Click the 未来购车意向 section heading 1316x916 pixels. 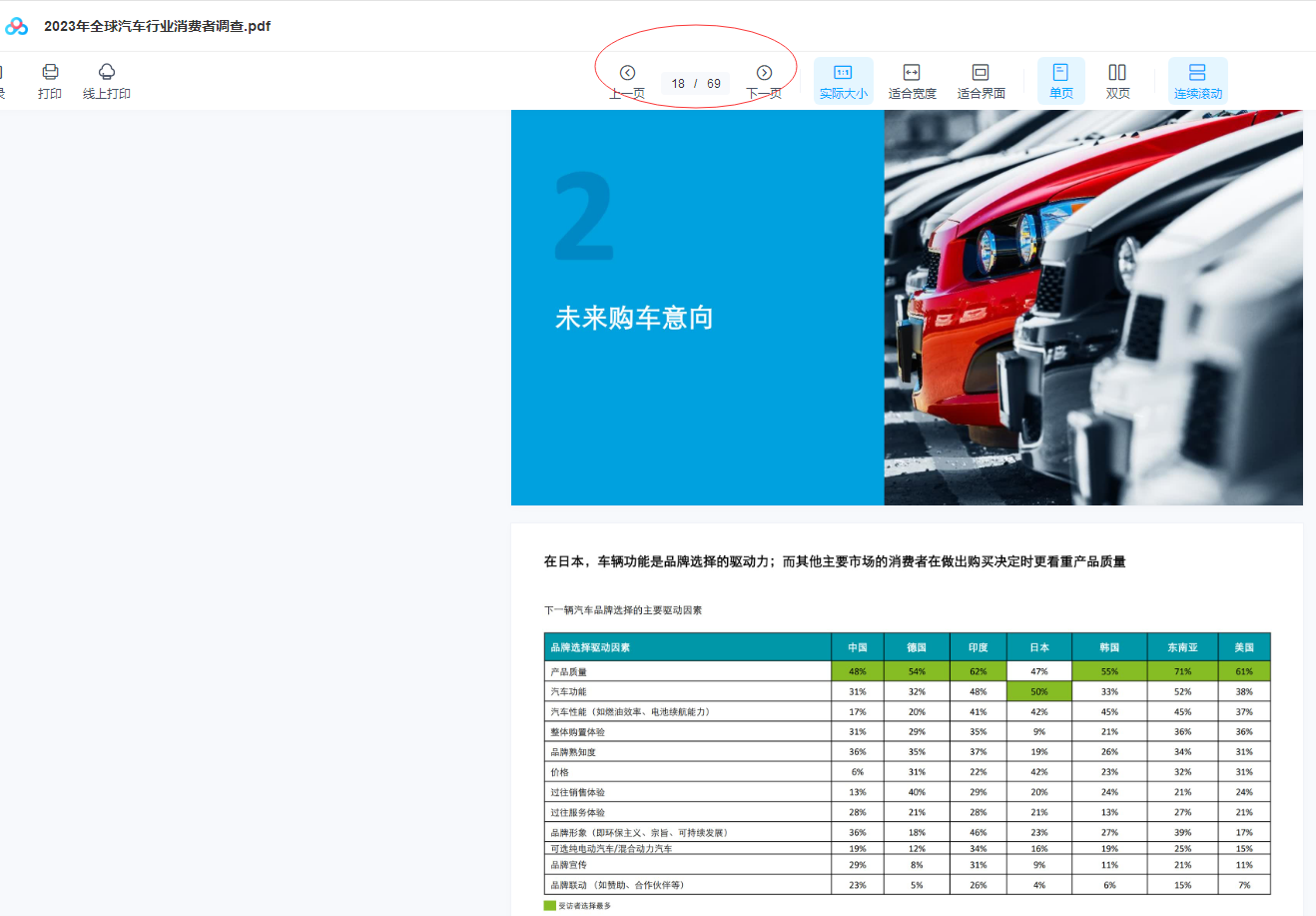click(x=634, y=318)
